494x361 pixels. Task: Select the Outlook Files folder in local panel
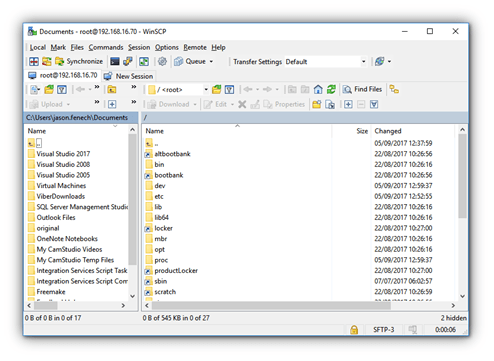tap(56, 218)
